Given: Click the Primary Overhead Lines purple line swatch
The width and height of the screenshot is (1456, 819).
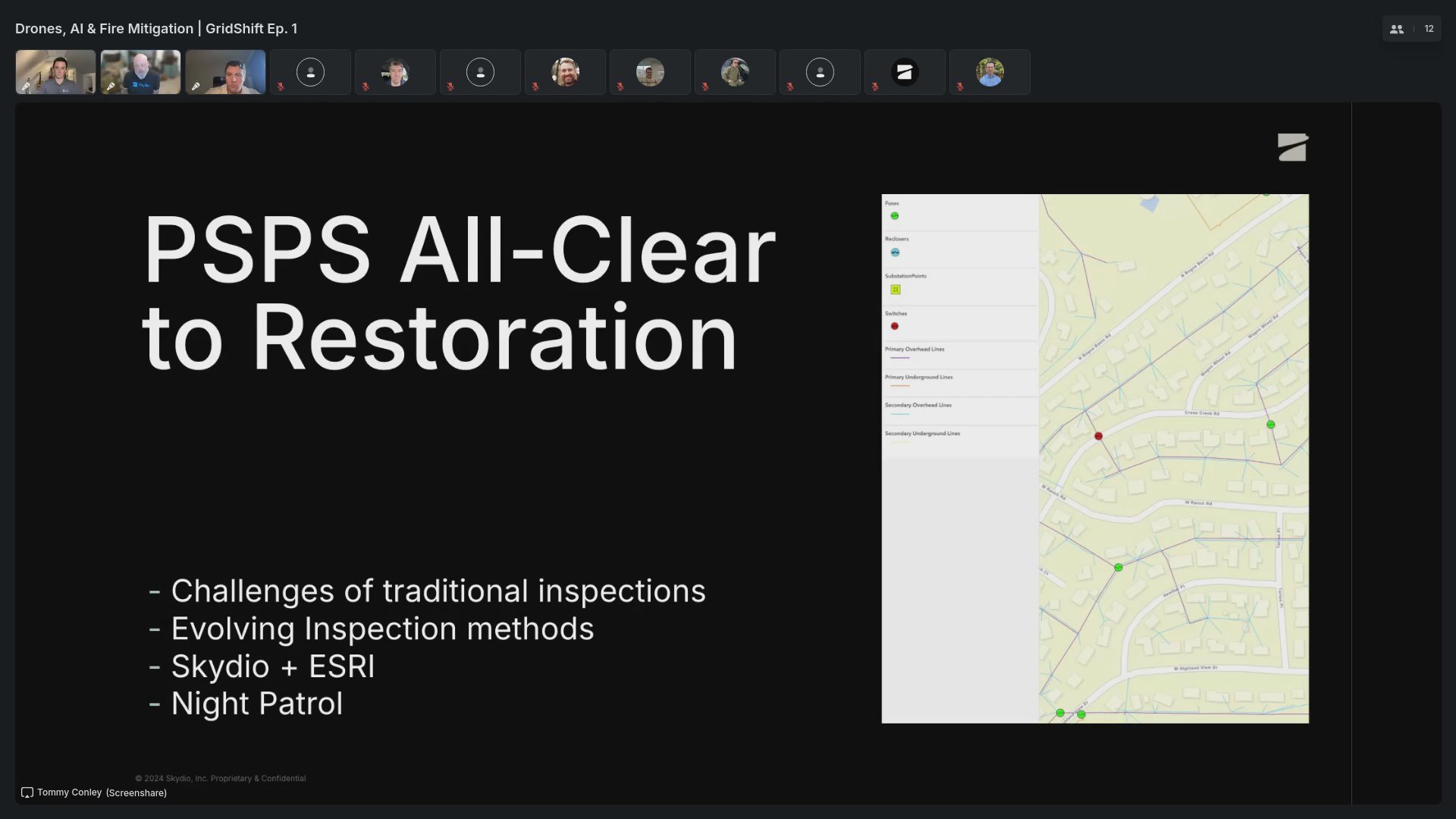Looking at the screenshot, I should click(899, 357).
